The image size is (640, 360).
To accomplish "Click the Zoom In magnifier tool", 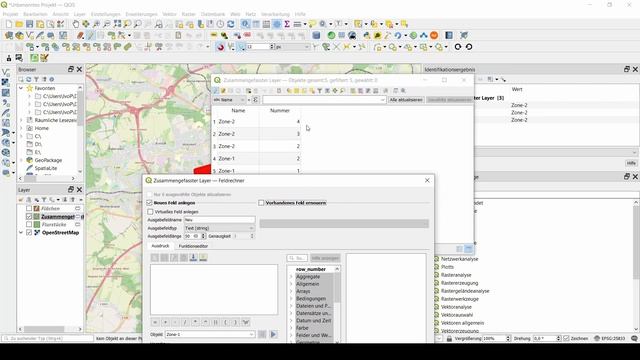I will pyautogui.click(x=96, y=24).
